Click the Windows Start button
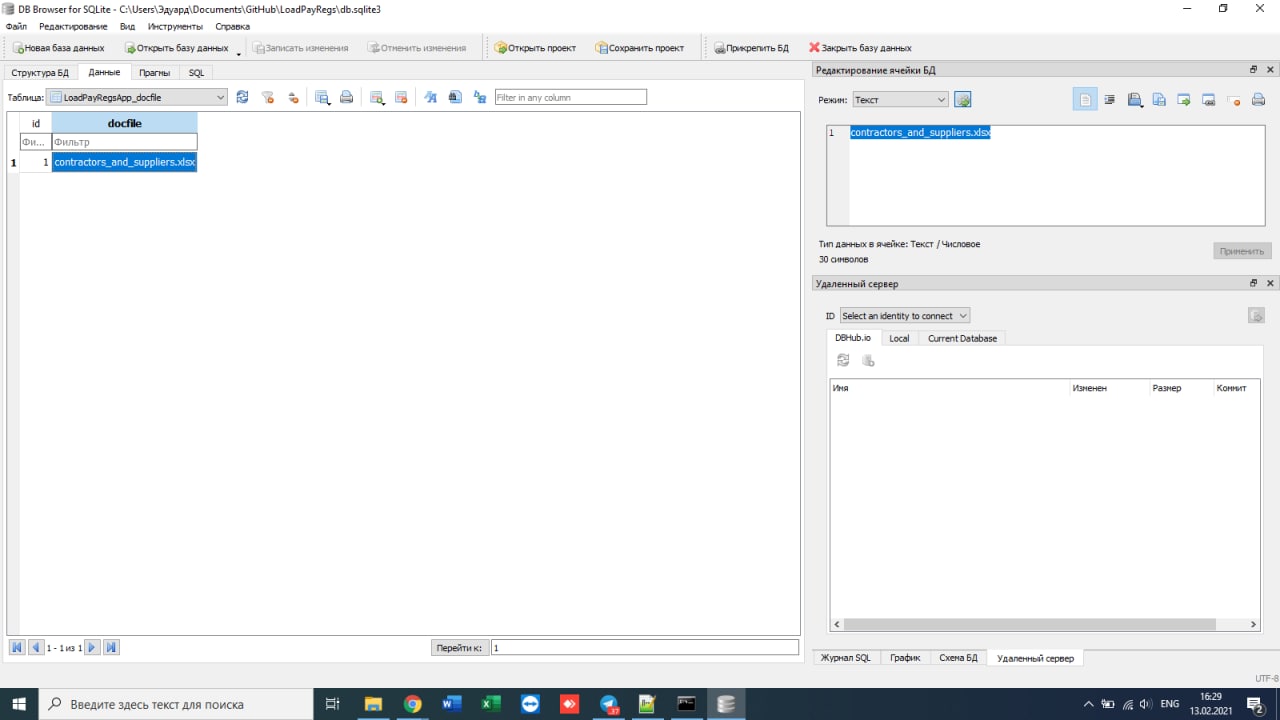The height and width of the screenshot is (720, 1280). [18, 704]
